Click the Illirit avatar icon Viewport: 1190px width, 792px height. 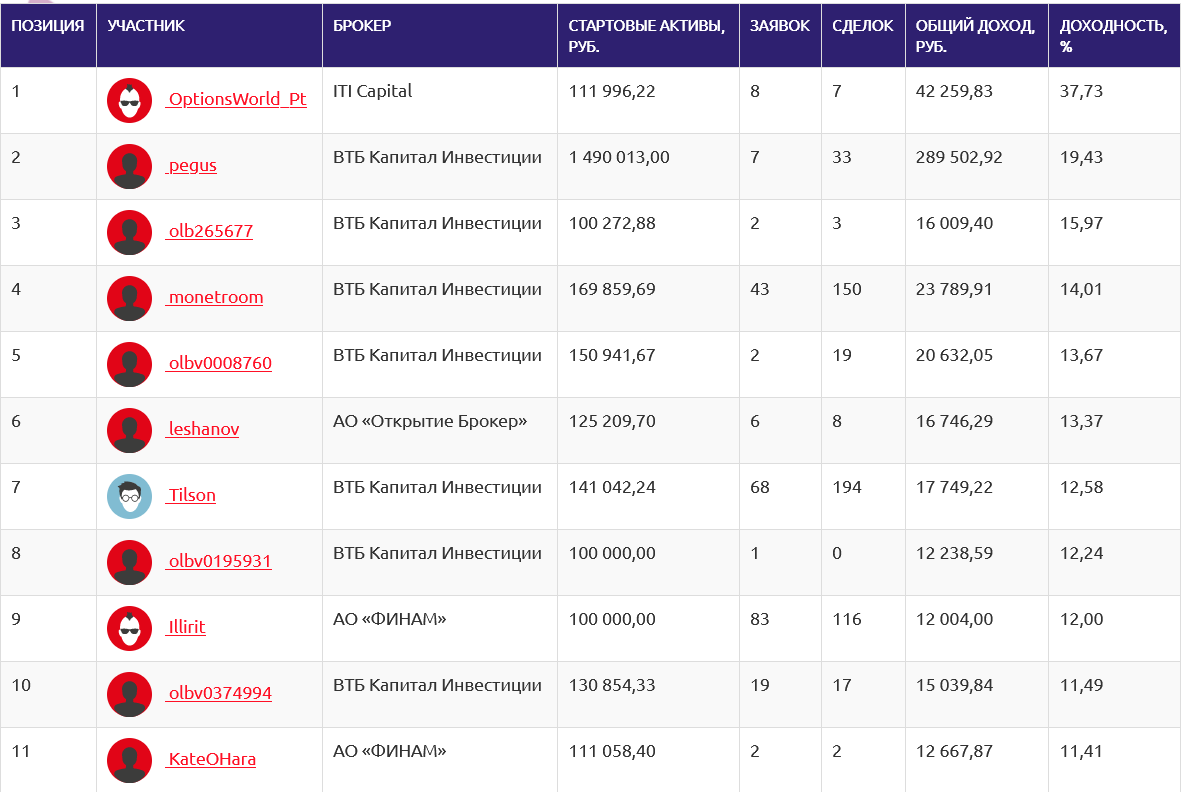pos(129,628)
